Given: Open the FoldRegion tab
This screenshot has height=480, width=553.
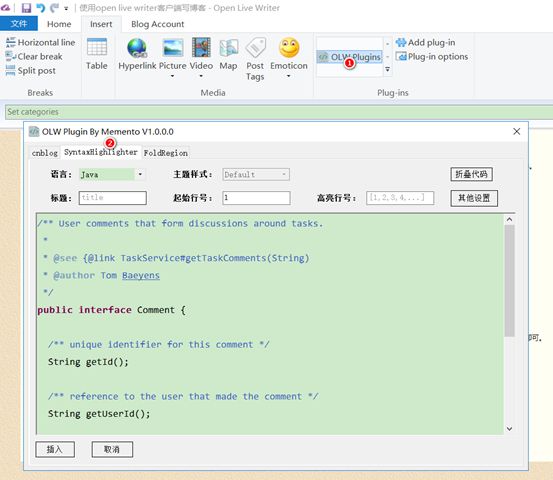Looking at the screenshot, I should (x=165, y=153).
